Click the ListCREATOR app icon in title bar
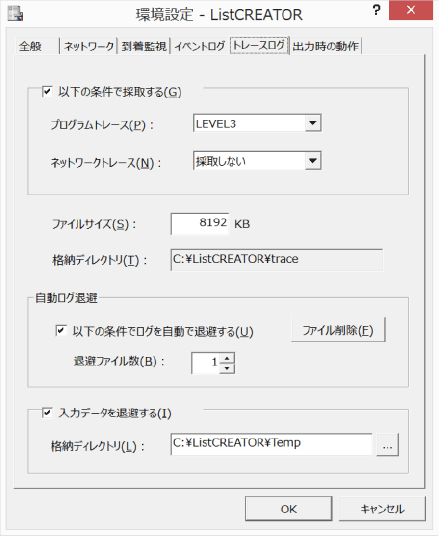Screen dimensions: 439x536 pyautogui.click(x=15, y=14)
